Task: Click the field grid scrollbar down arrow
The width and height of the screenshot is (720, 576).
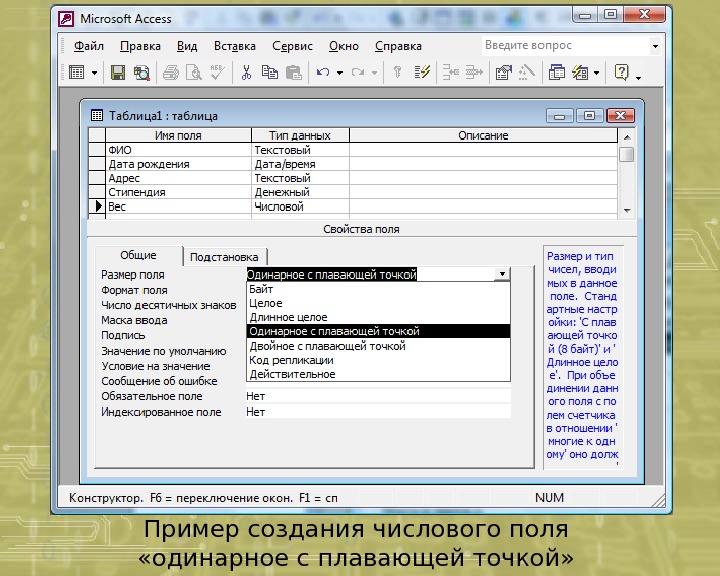Action: 627,210
